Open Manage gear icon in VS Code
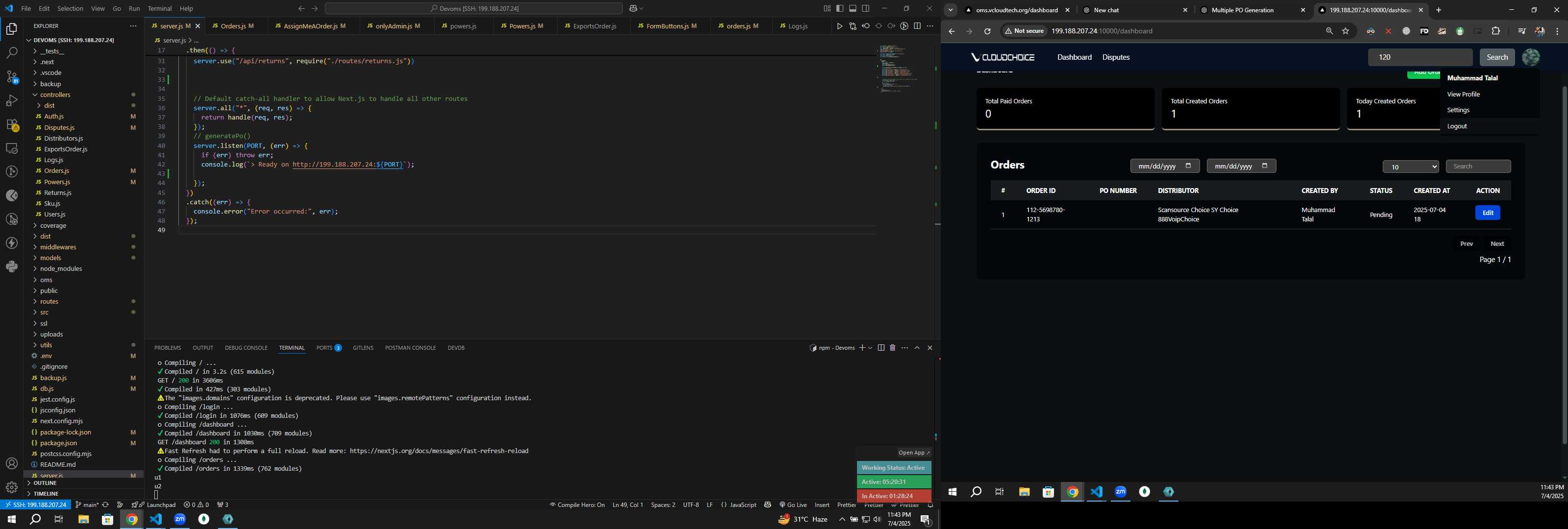The width and height of the screenshot is (1568, 529). tap(12, 487)
